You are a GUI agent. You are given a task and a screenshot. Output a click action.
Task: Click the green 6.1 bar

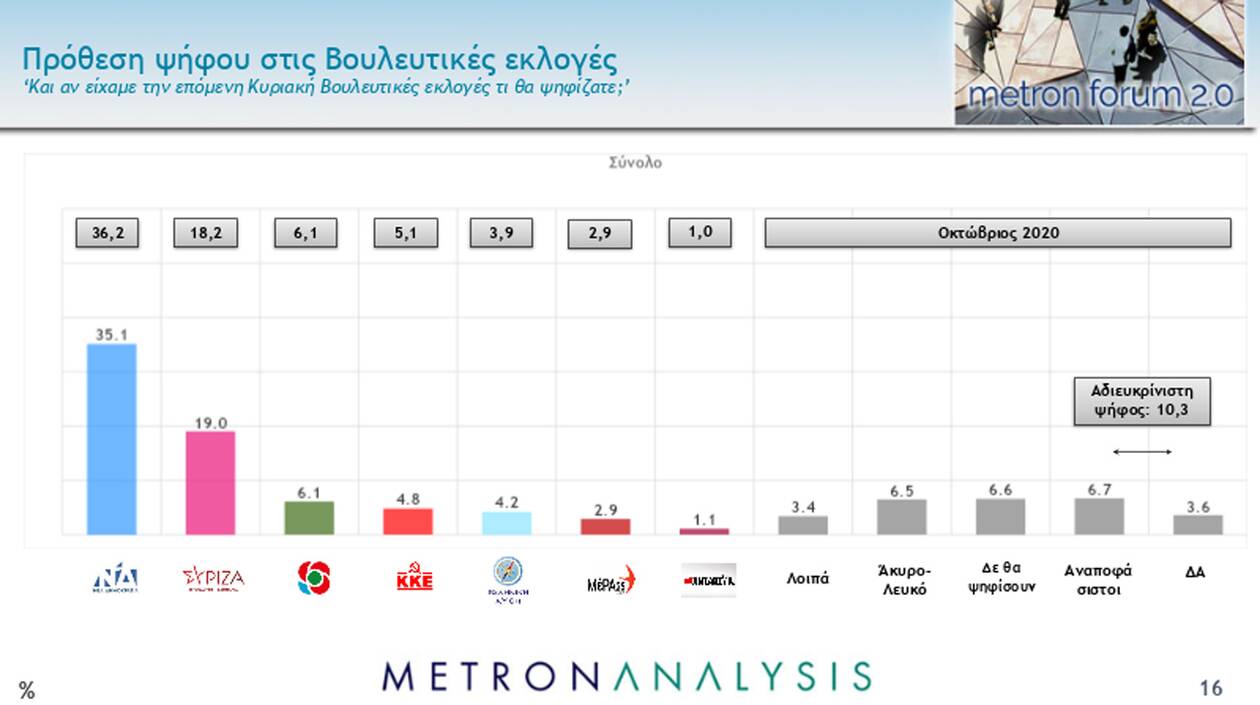(x=309, y=518)
